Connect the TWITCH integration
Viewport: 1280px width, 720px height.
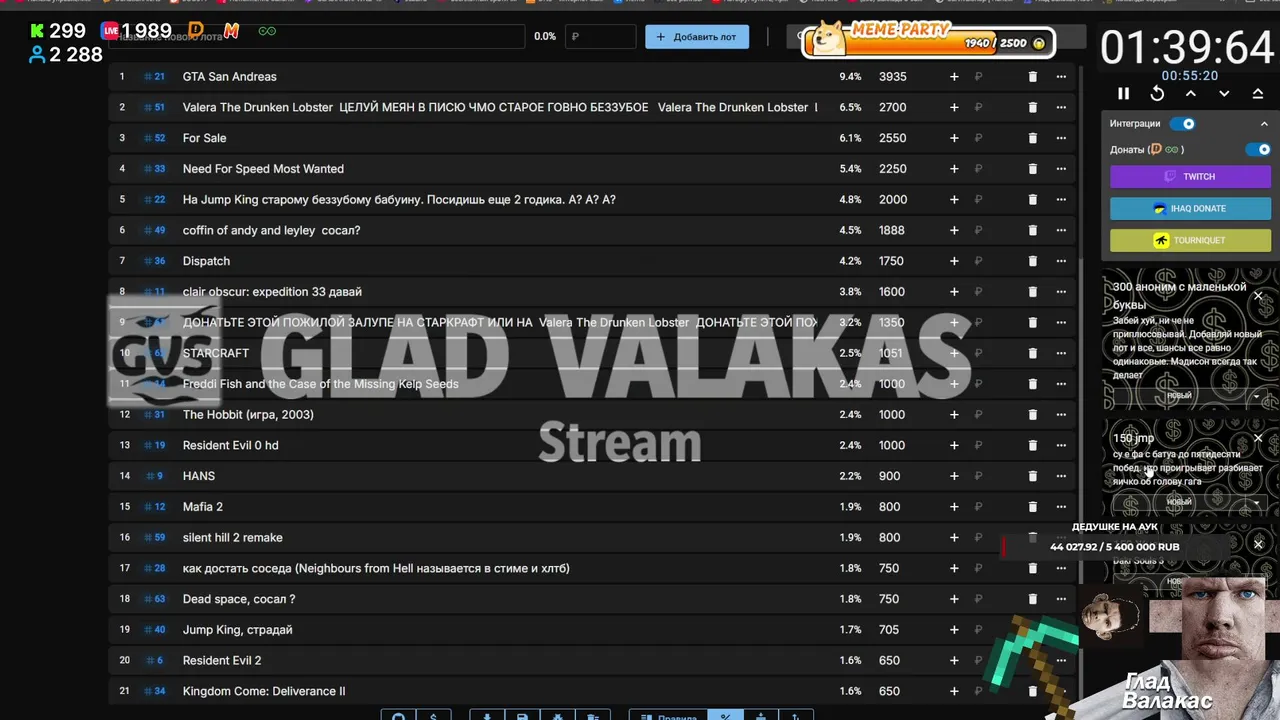point(1190,176)
